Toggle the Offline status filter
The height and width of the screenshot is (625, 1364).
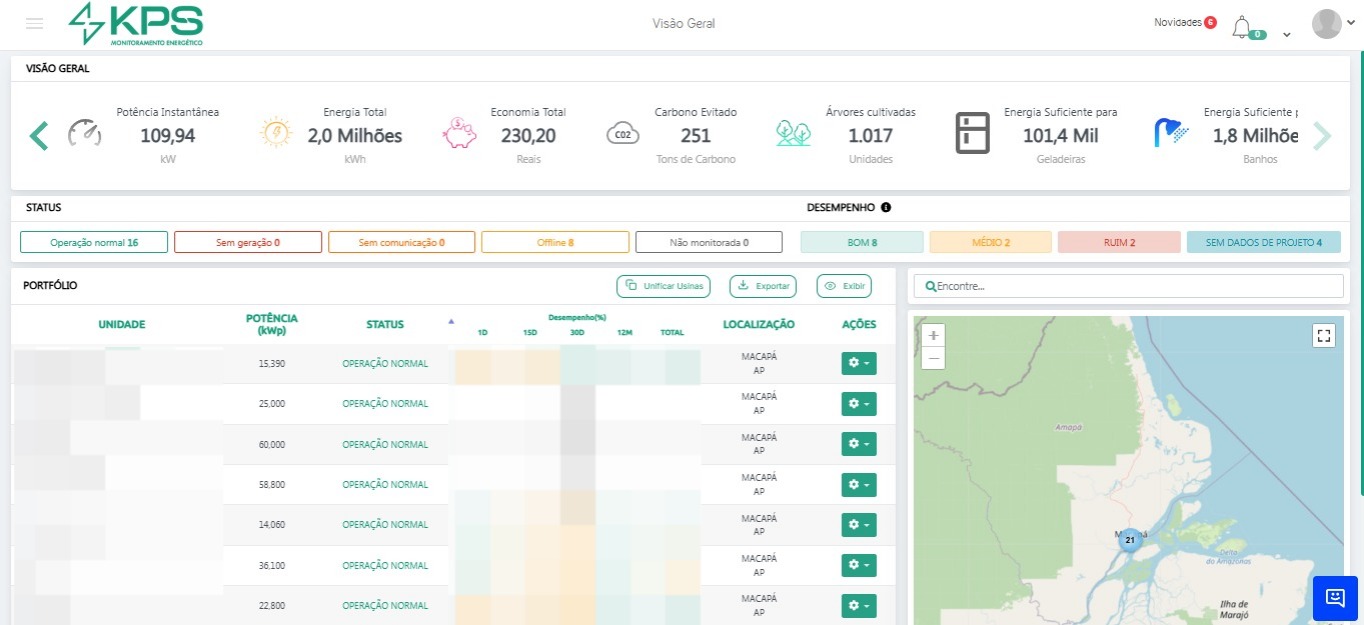555,242
